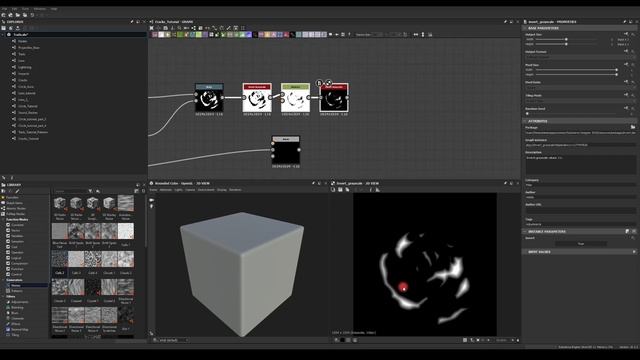This screenshot has width=640, height=360.
Task: Click the new package icon in the main toolbar
Action: pyautogui.click(x=4, y=15)
